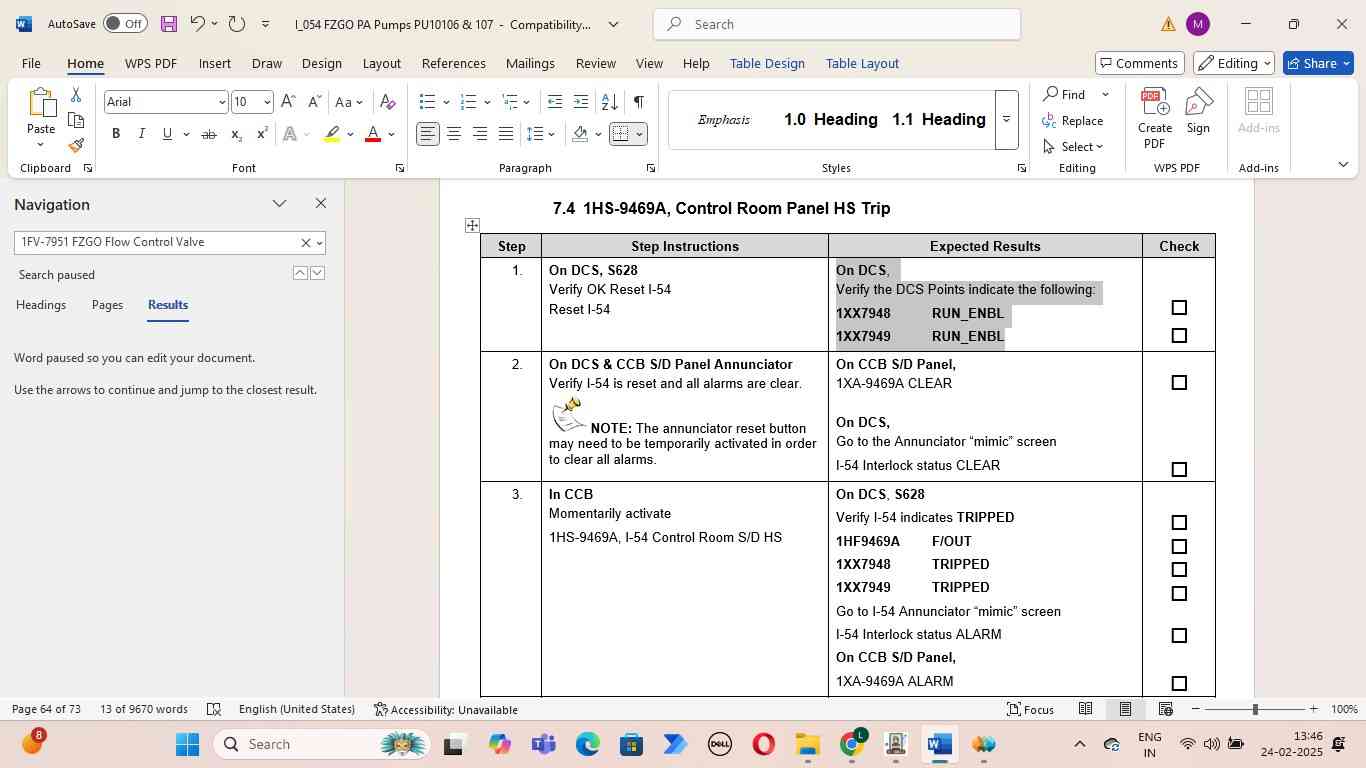This screenshot has width=1366, height=768.
Task: Apply Superscript formatting
Action: click(262, 134)
